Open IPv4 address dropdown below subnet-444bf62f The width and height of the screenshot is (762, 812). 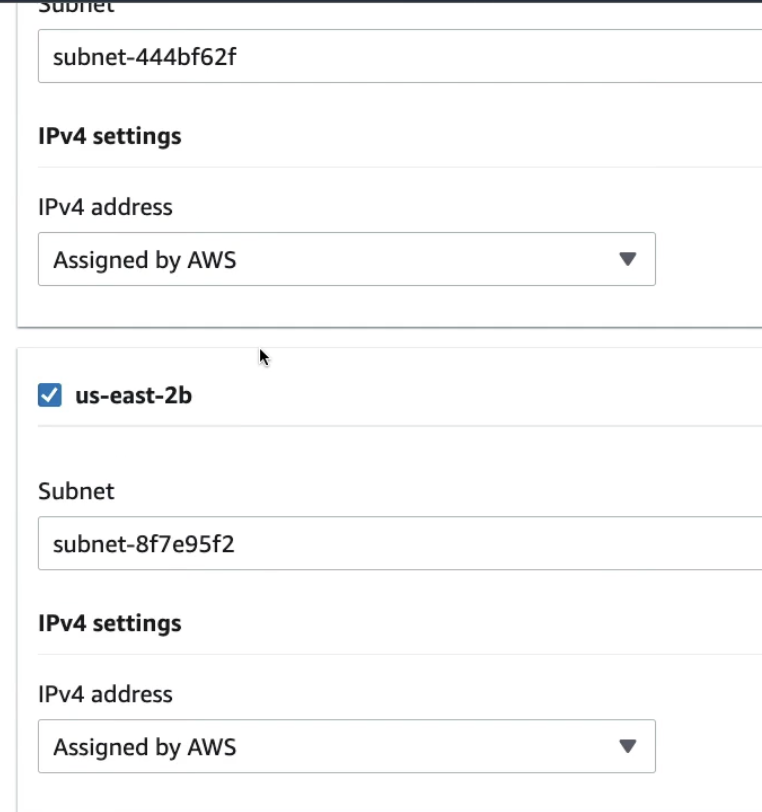pyautogui.click(x=347, y=259)
